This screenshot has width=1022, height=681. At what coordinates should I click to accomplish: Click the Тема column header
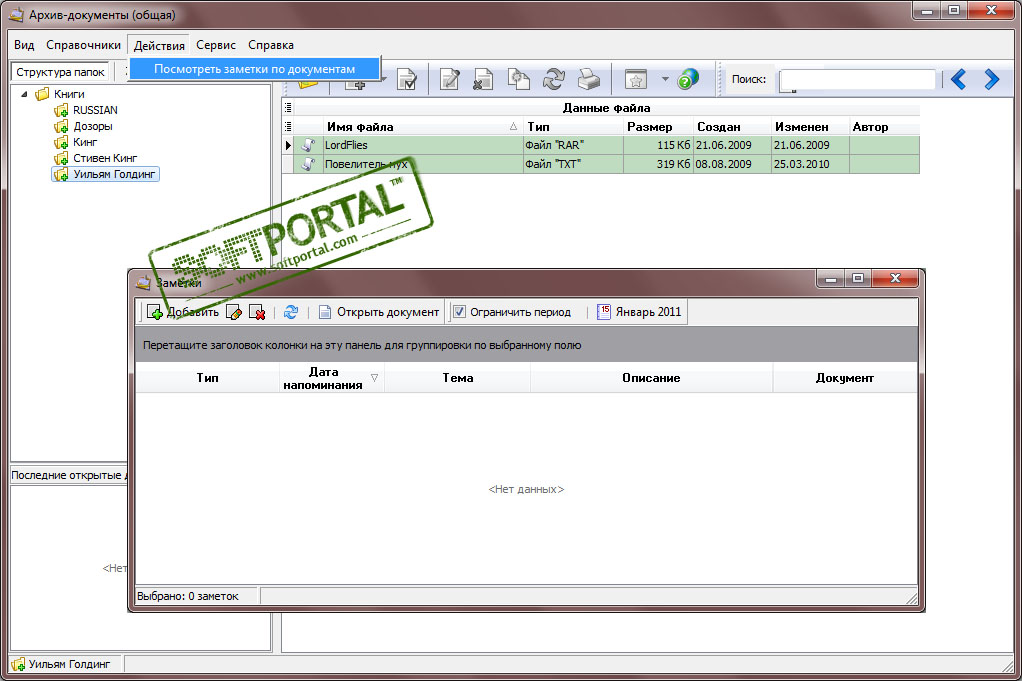coord(458,378)
